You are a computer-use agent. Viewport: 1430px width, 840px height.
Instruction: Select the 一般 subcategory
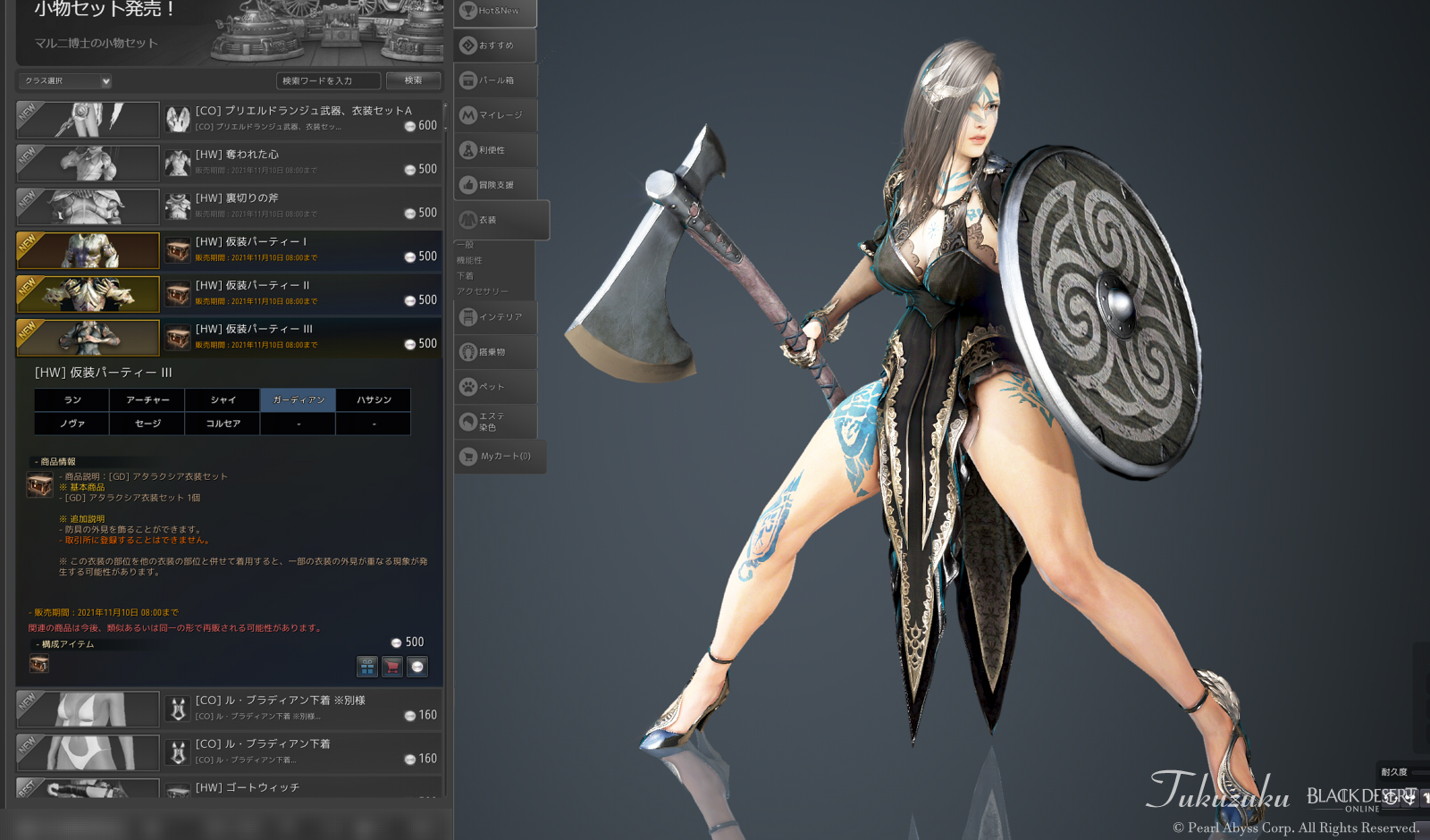click(x=466, y=245)
